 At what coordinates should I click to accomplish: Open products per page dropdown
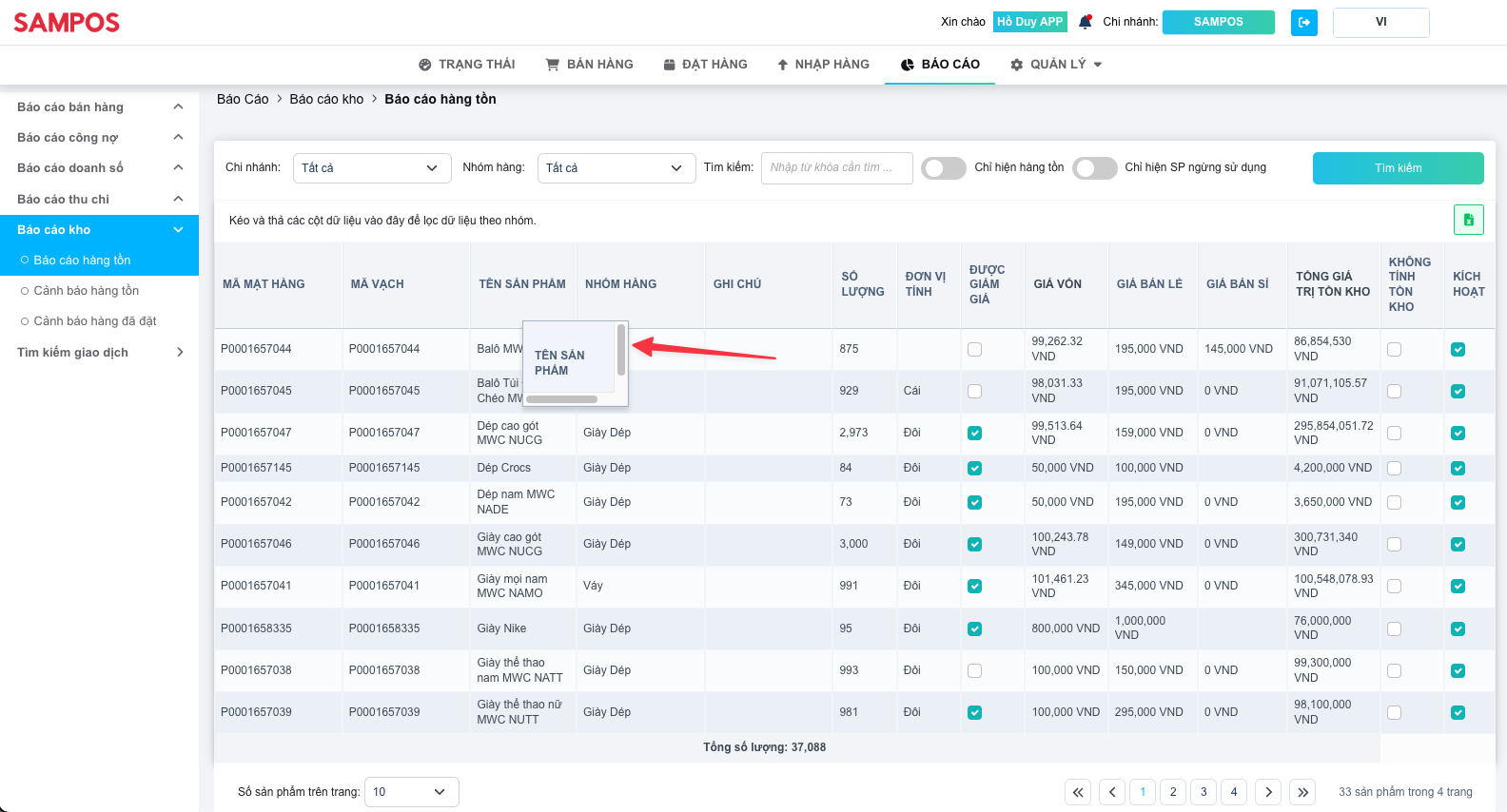pyautogui.click(x=413, y=792)
